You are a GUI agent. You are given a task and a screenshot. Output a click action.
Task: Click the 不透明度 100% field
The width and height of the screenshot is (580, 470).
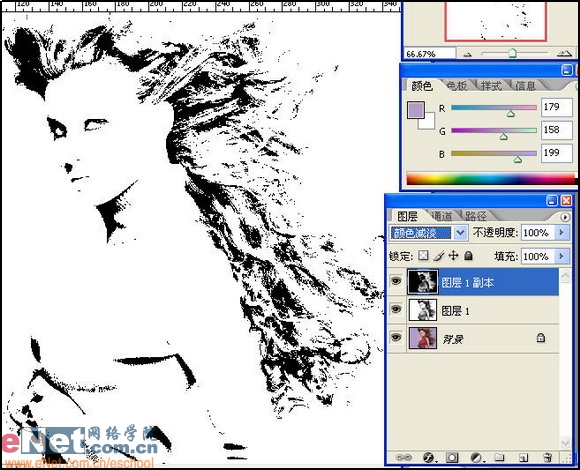tap(538, 233)
